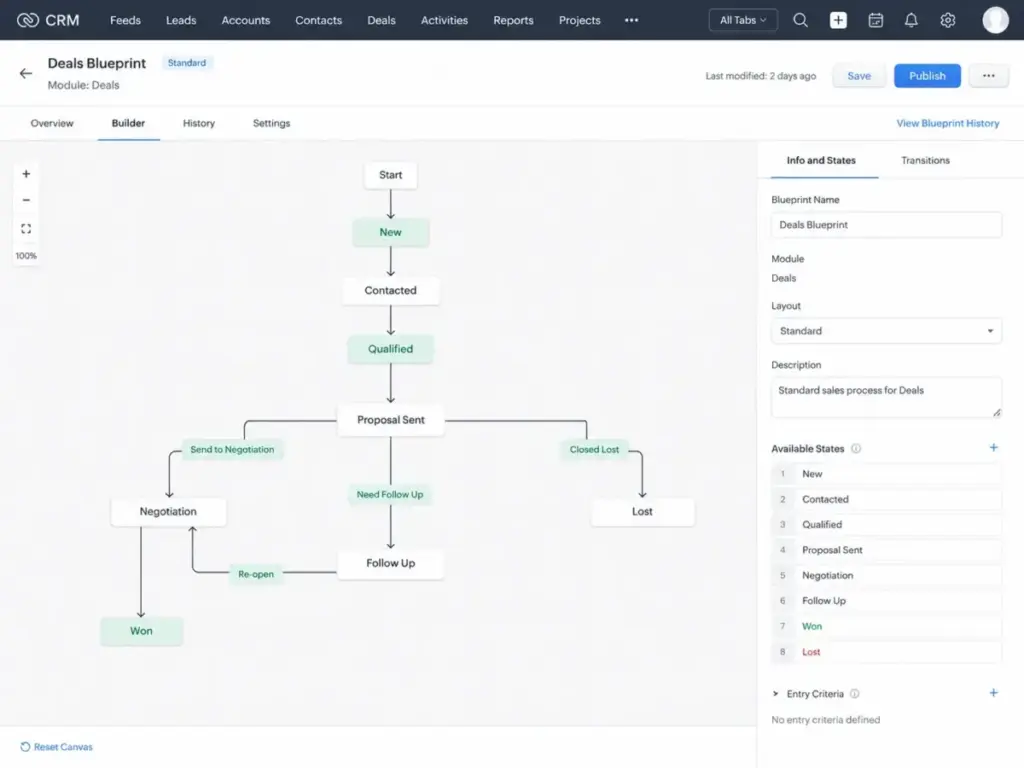Open the Layout Standard dropdown
This screenshot has width=1024, height=768.
tap(886, 330)
